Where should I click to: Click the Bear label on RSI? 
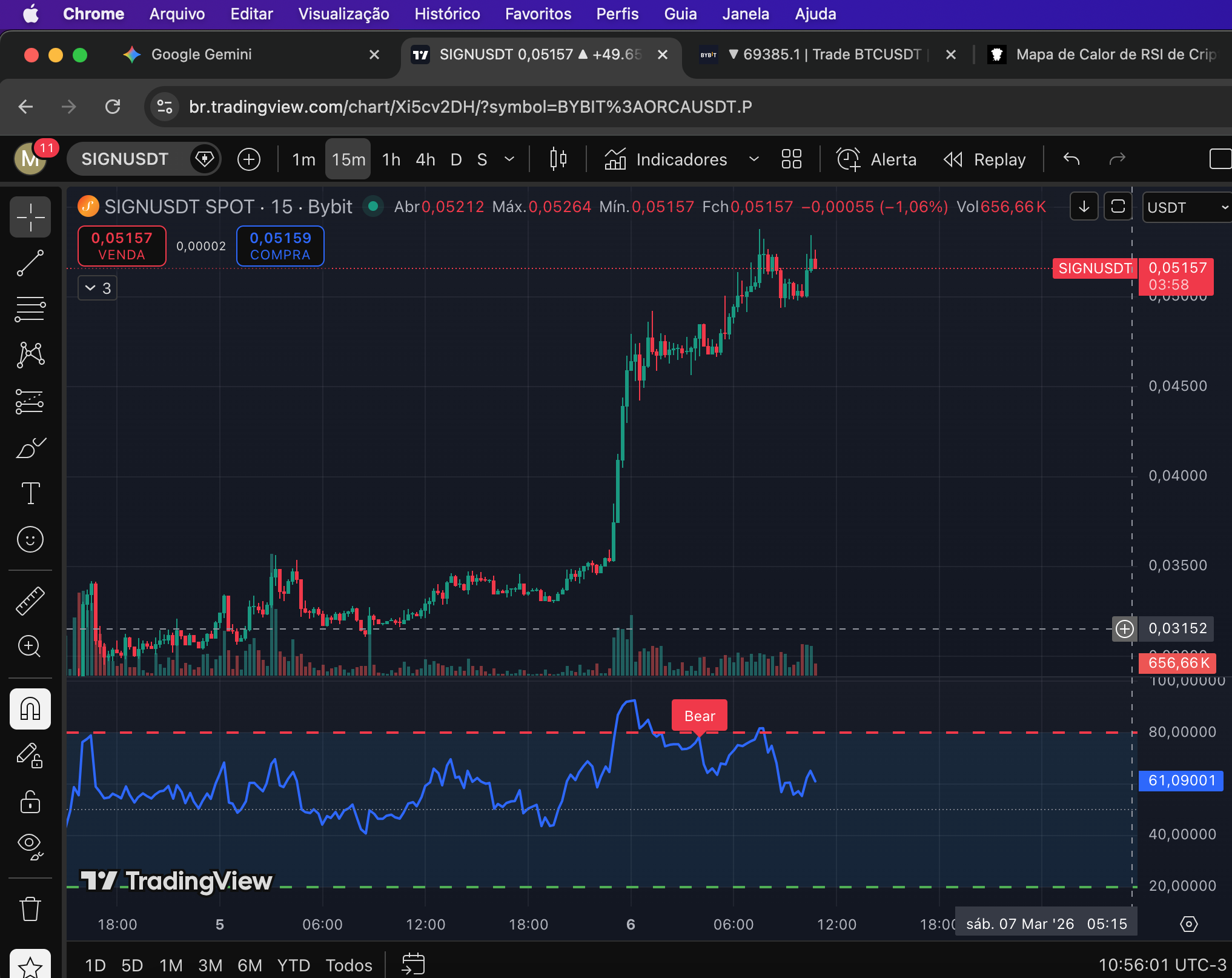700,716
